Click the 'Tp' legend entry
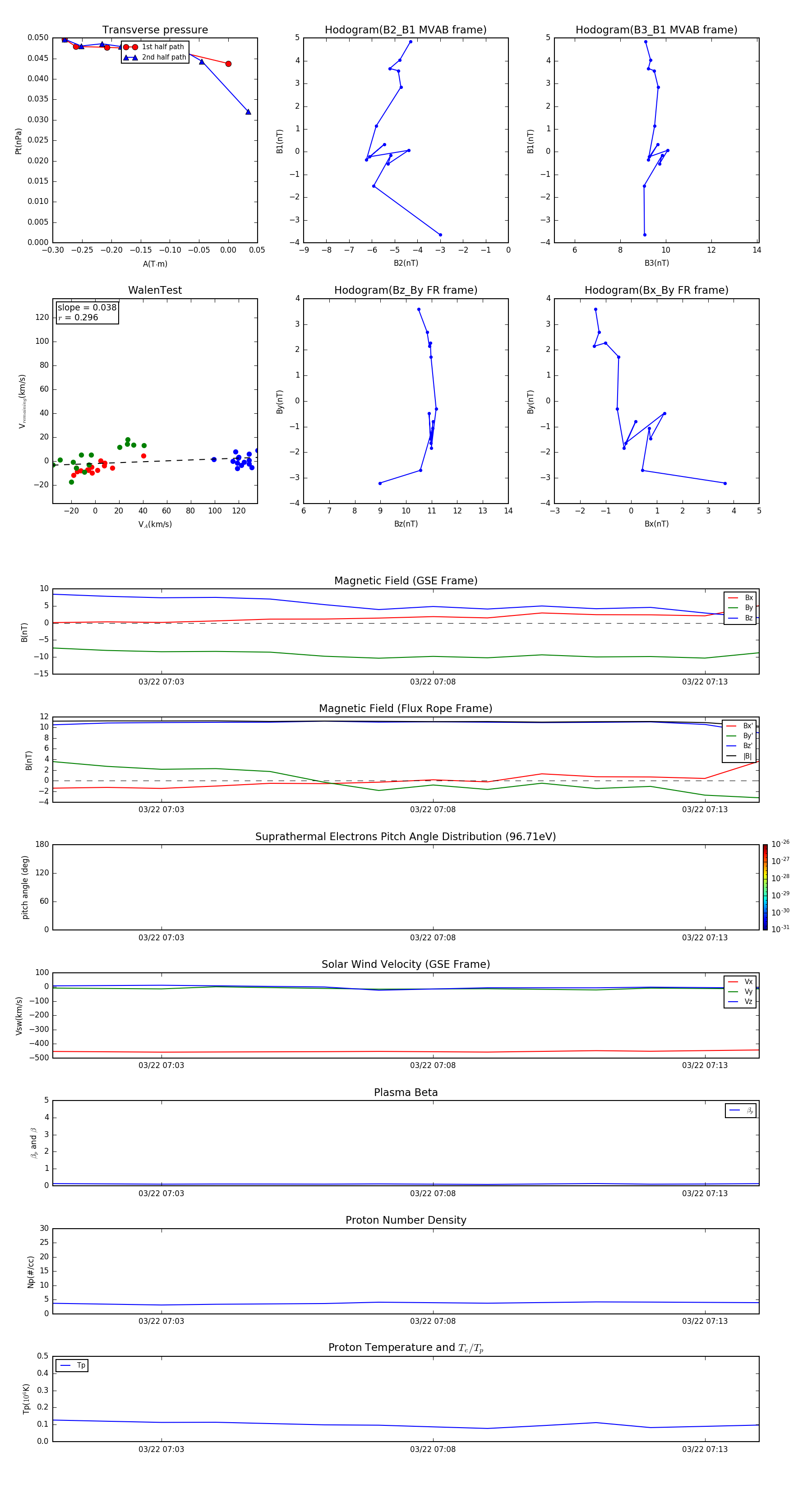Viewport: 812px width, 1489px height. [x=72, y=1365]
